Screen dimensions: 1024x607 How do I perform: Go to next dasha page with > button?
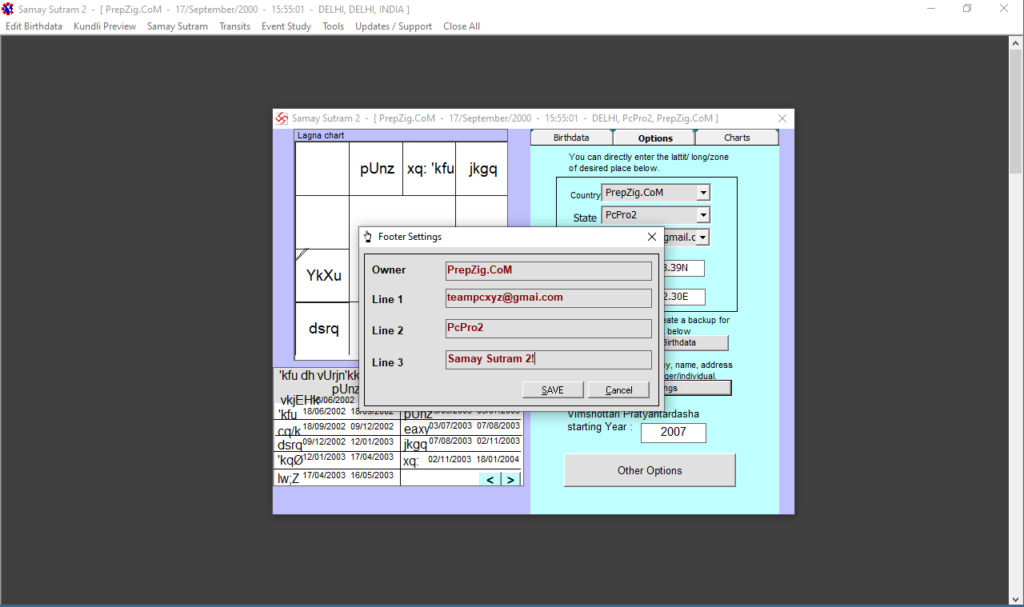511,480
